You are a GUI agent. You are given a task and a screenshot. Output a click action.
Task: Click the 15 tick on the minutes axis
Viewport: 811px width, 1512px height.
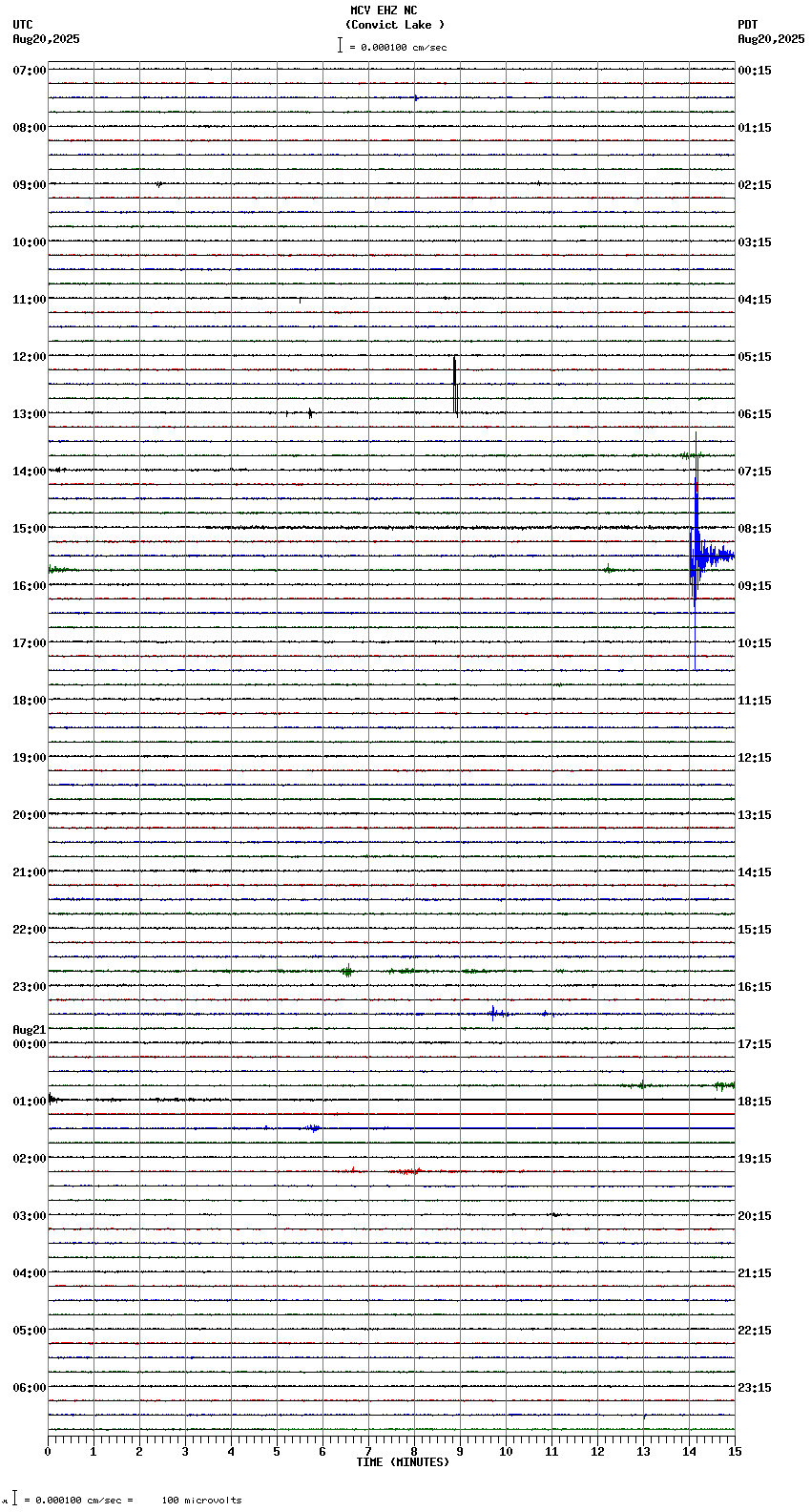(735, 1452)
